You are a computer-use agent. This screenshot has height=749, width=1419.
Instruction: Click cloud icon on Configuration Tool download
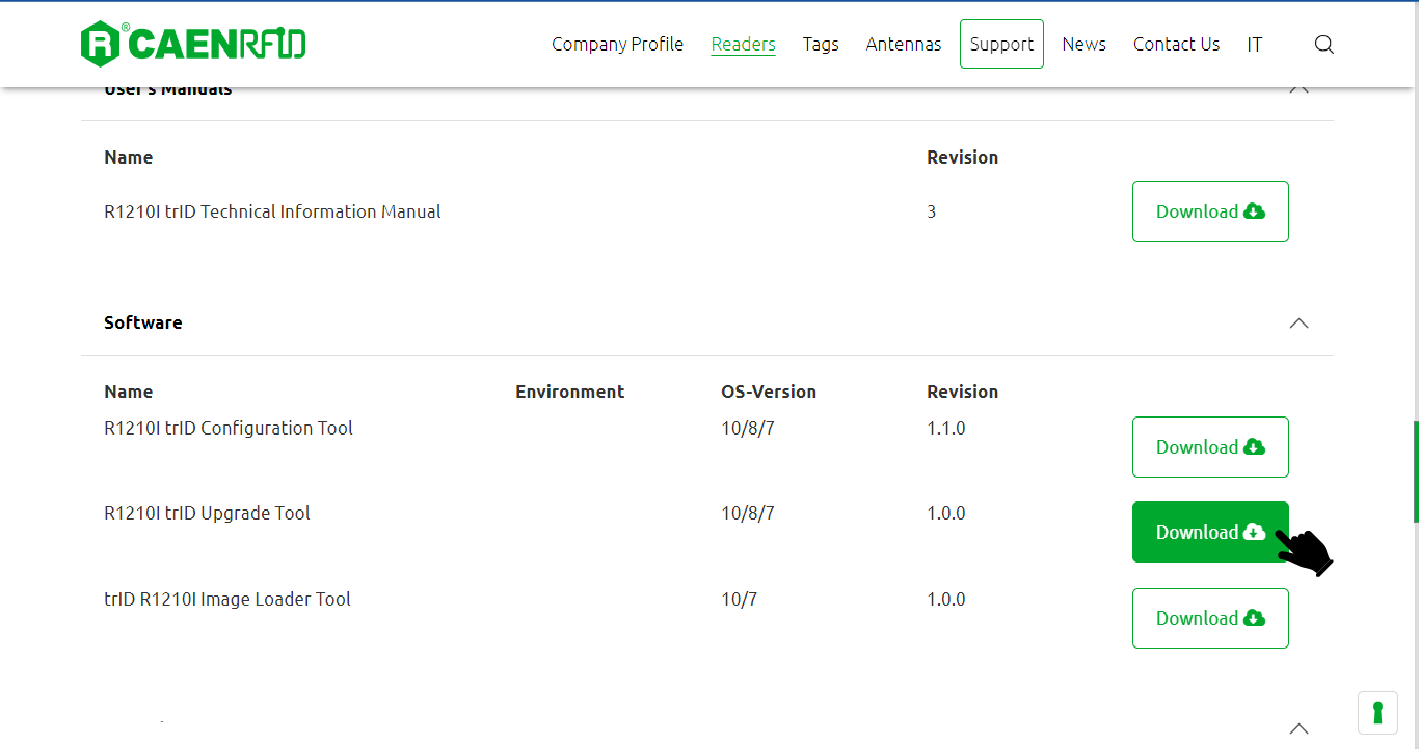pos(1254,447)
